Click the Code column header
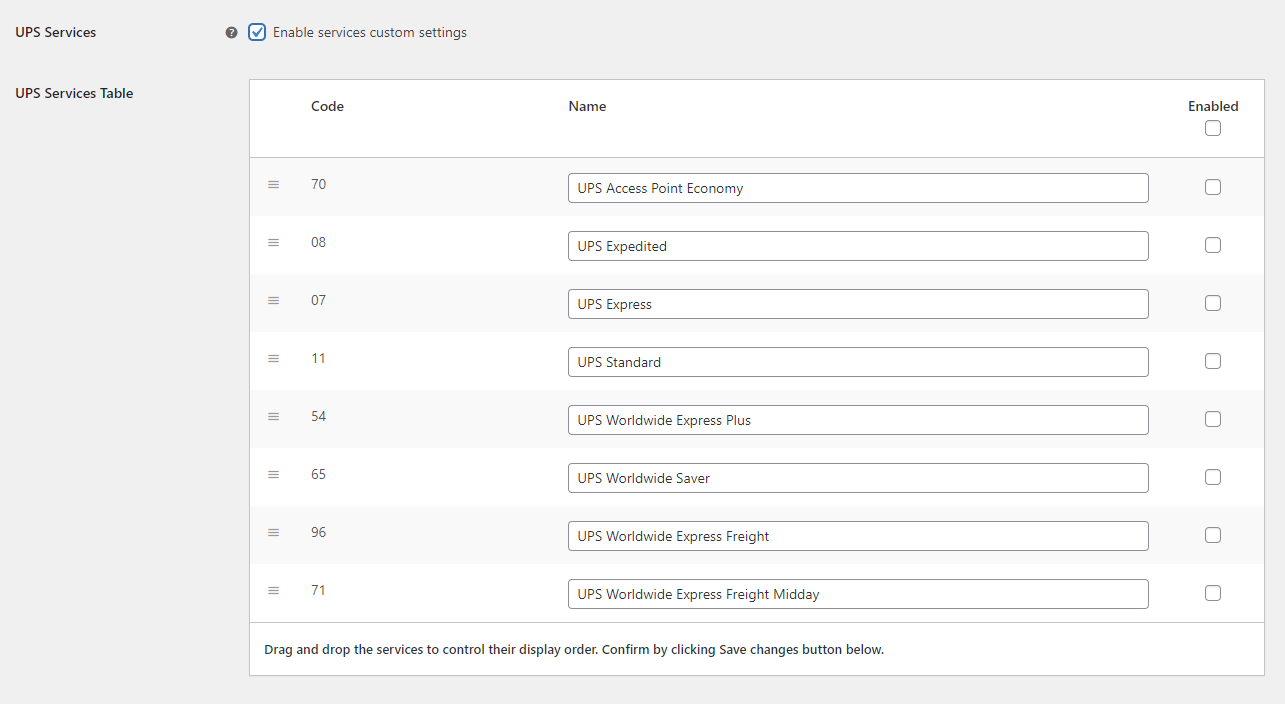The image size is (1285, 704). [327, 106]
